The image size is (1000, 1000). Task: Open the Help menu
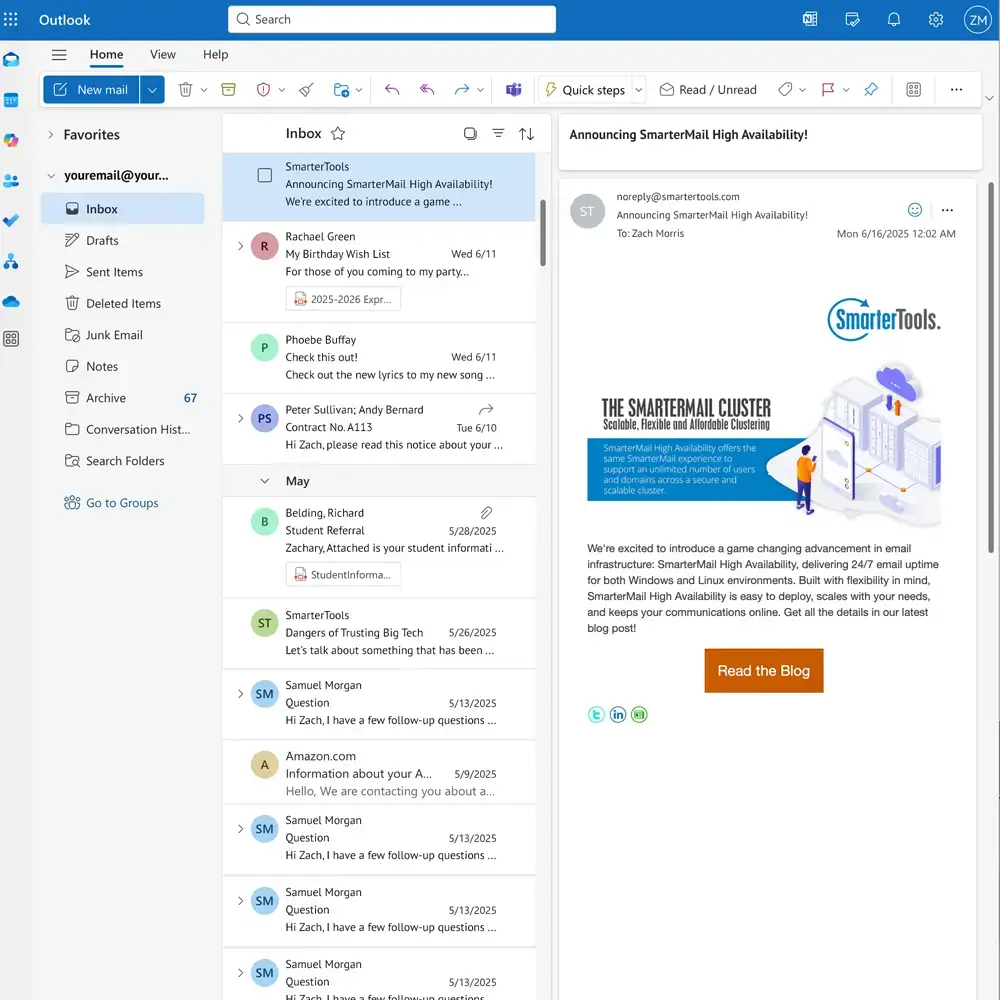(x=215, y=55)
